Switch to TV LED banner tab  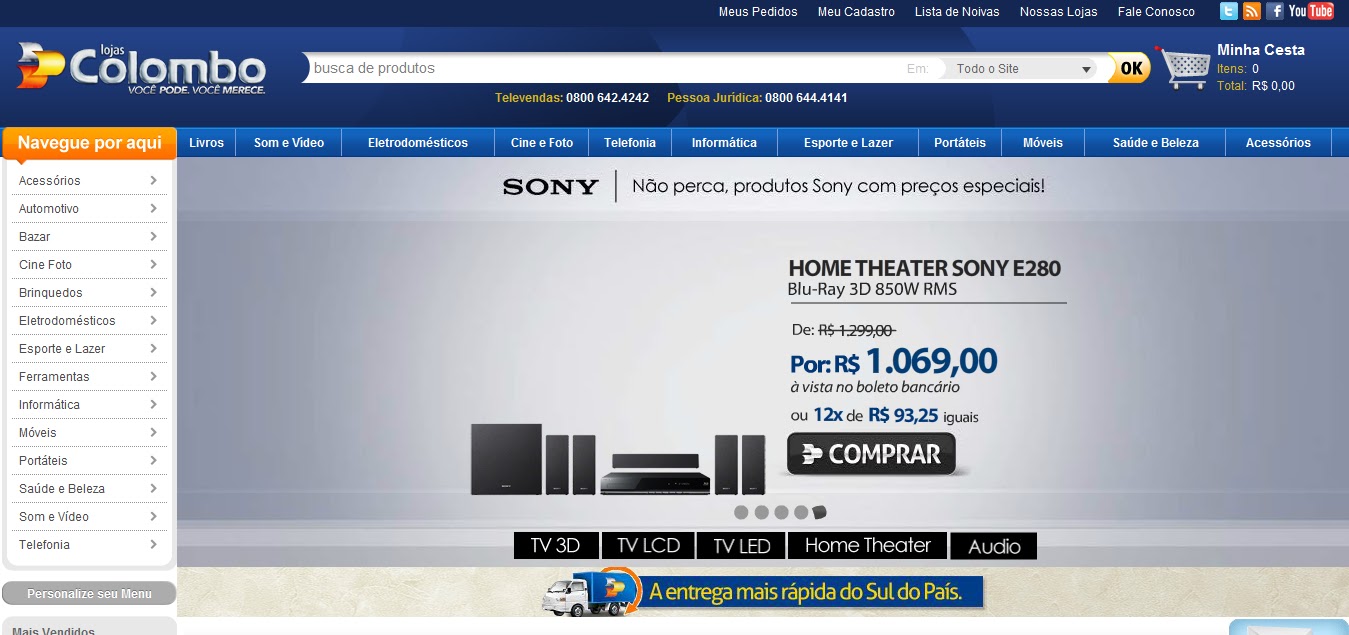[741, 546]
